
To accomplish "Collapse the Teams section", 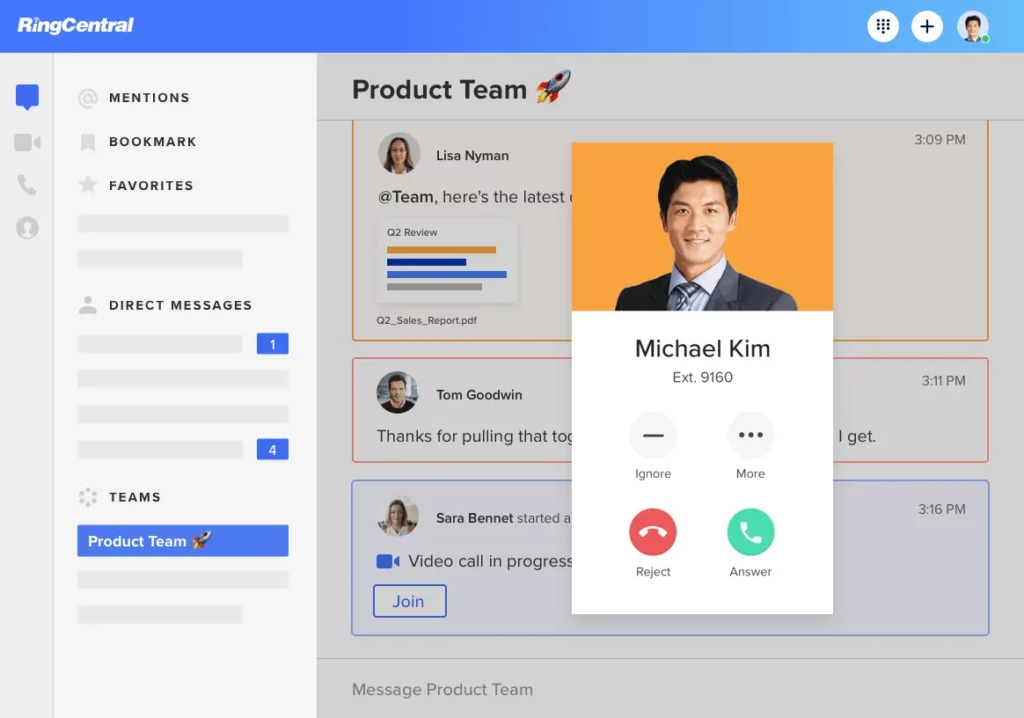I will [134, 497].
